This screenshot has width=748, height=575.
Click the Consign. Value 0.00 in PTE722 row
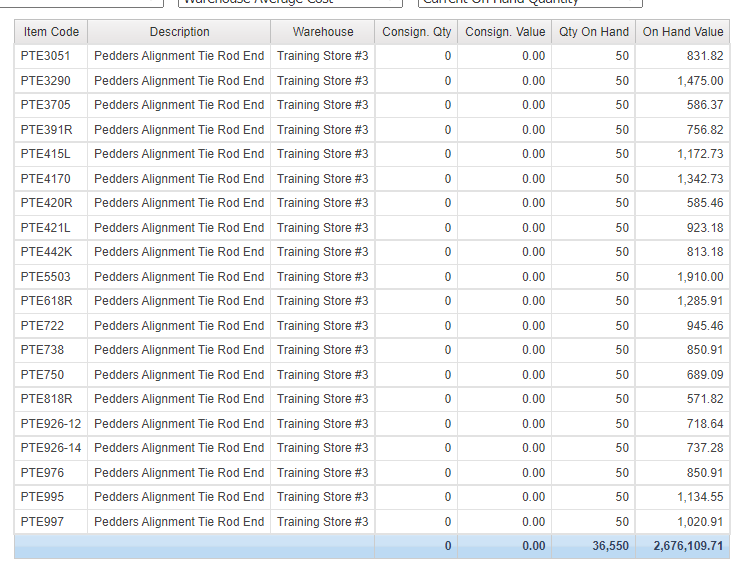(533, 326)
